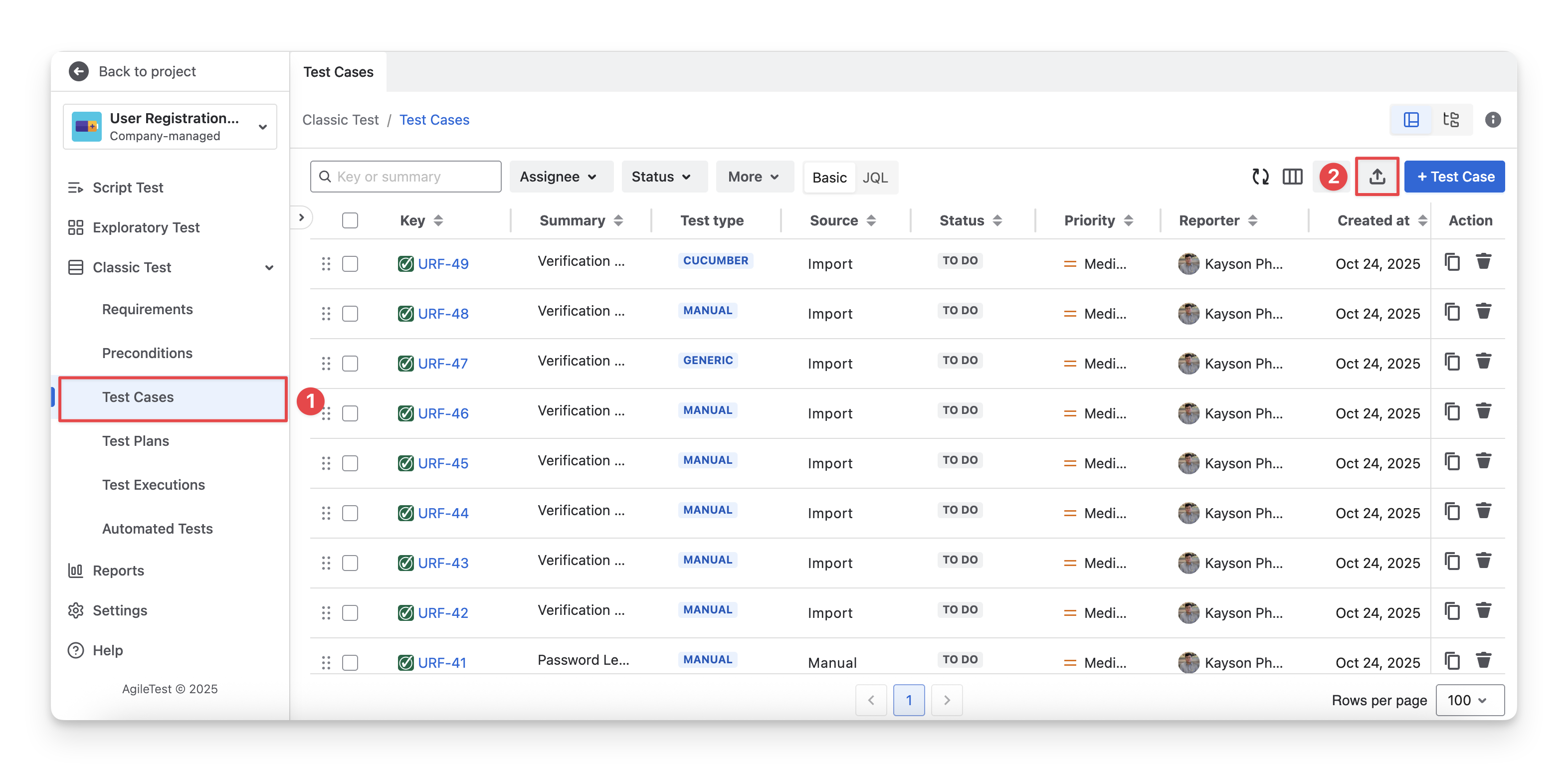1568x771 pixels.
Task: Click the Back to project arrow icon
Action: pyautogui.click(x=78, y=71)
